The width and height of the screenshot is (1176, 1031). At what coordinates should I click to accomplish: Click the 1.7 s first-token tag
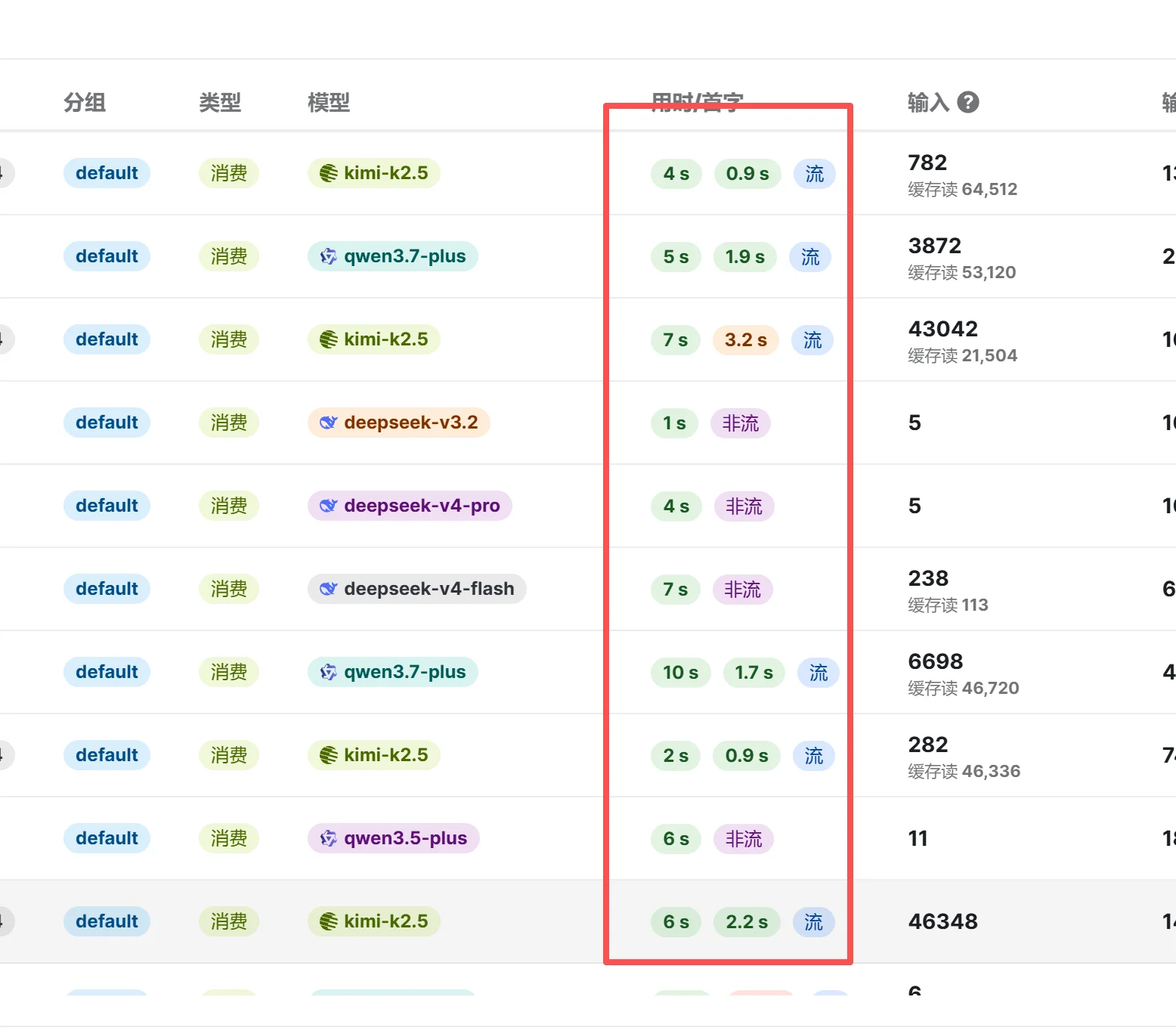754,673
